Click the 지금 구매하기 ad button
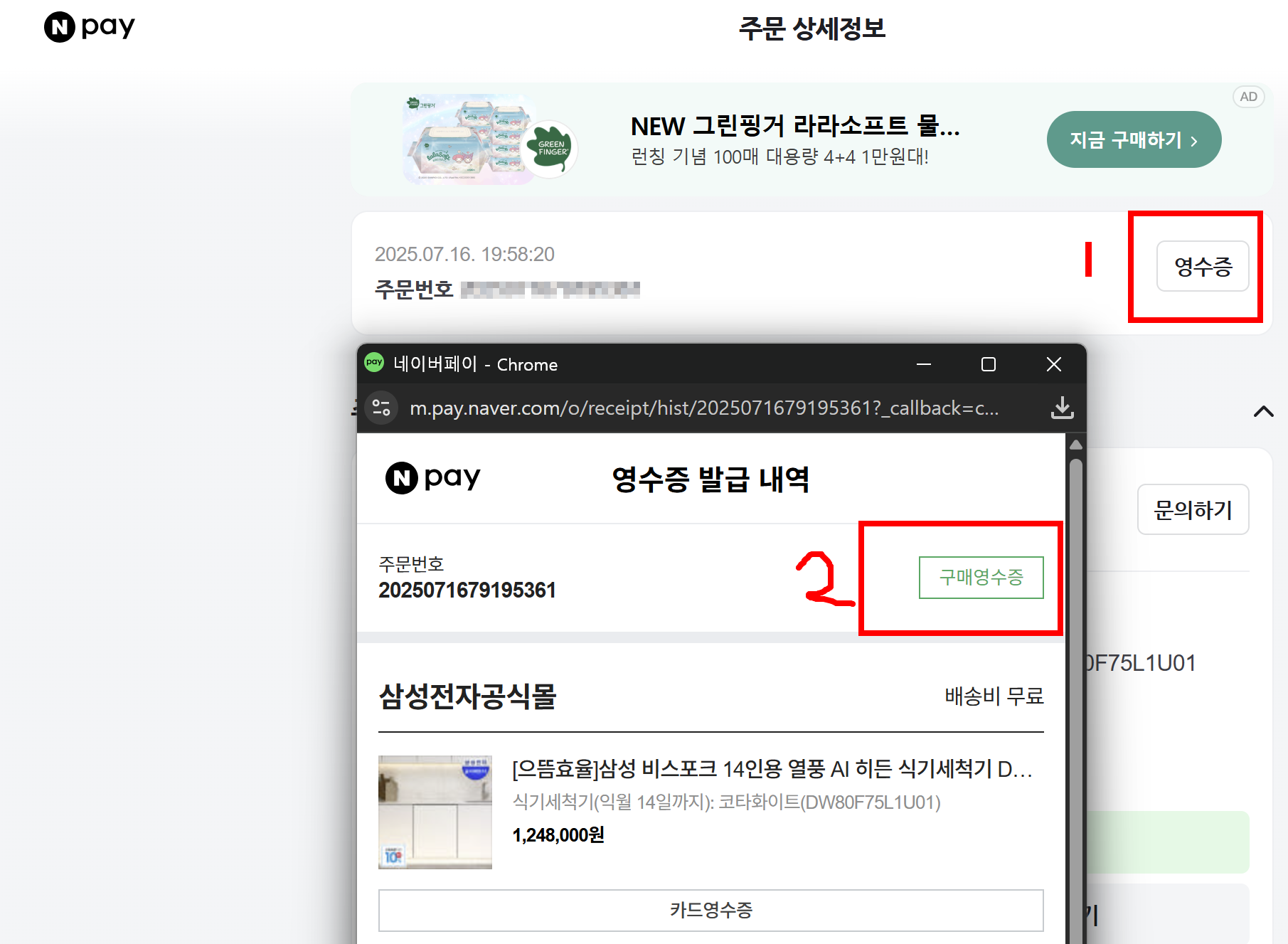 (1134, 139)
